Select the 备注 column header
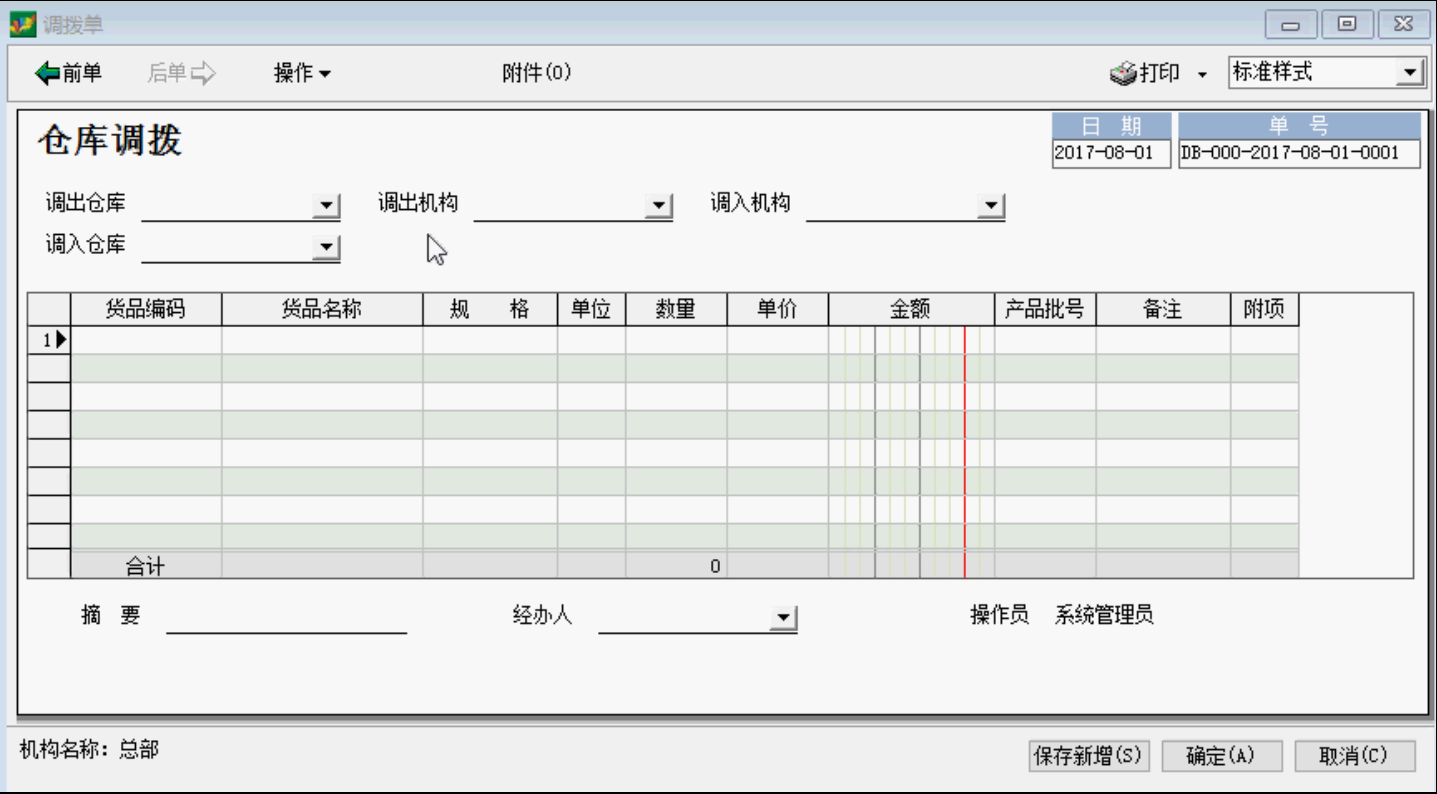This screenshot has height=794, width=1437. (1163, 310)
